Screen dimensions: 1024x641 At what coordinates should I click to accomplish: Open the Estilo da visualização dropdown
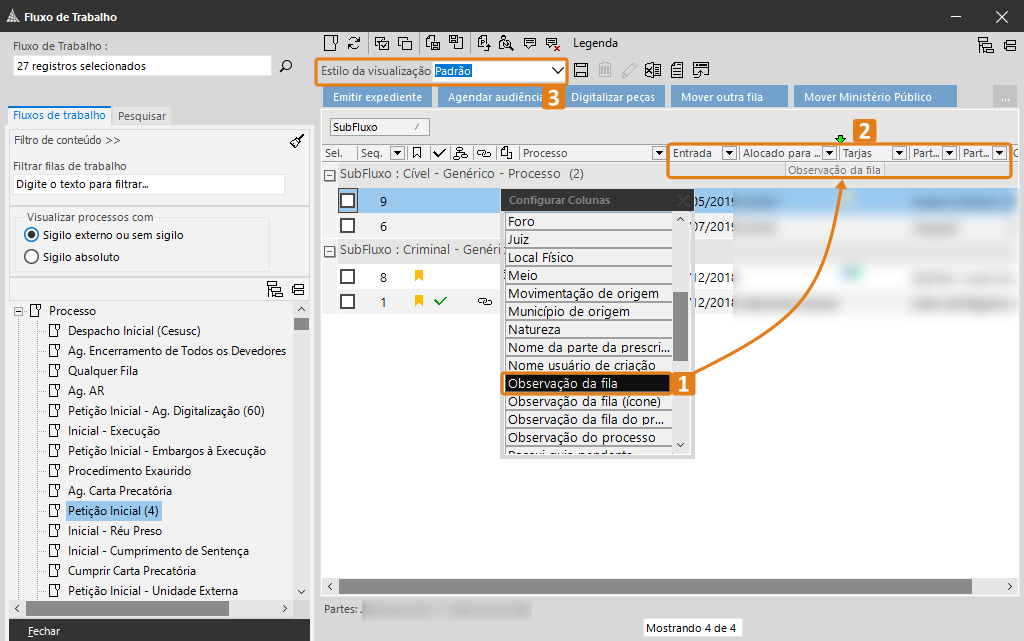[557, 71]
